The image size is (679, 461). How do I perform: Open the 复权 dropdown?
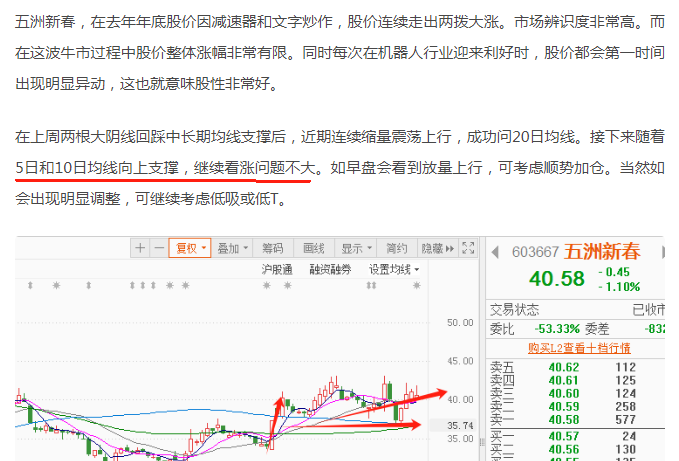pos(190,248)
